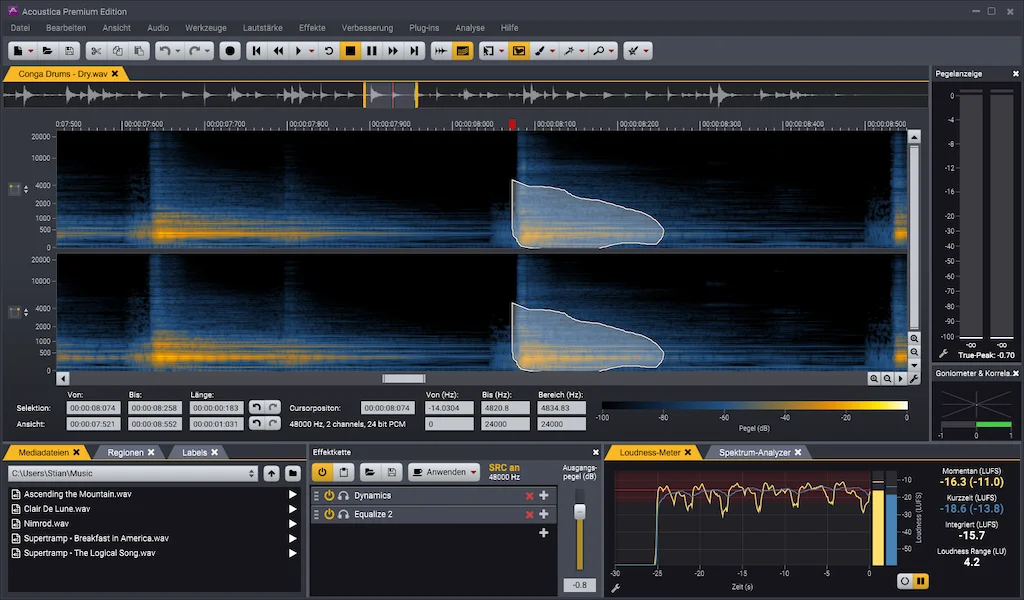Click the Save disk icon in main toolbar
This screenshot has height=600, width=1024.
pyautogui.click(x=69, y=51)
